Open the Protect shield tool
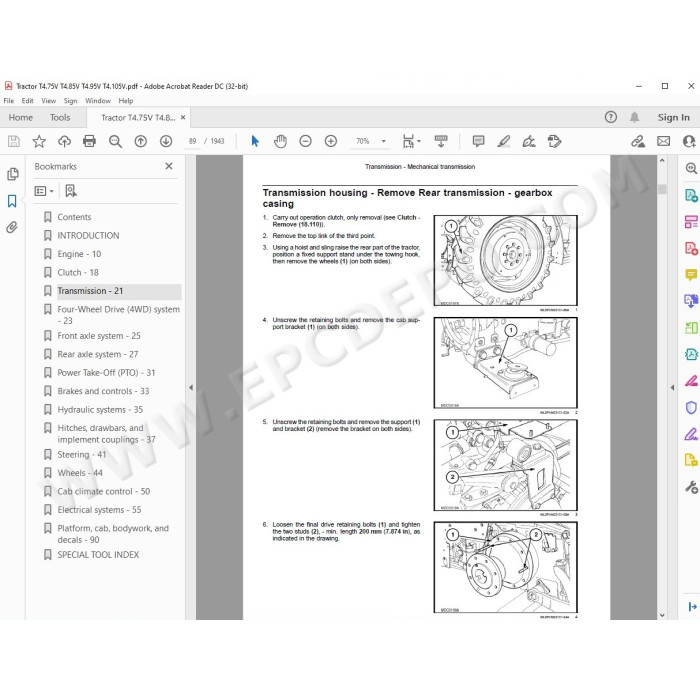Viewport: 700px width, 700px height. click(x=691, y=408)
